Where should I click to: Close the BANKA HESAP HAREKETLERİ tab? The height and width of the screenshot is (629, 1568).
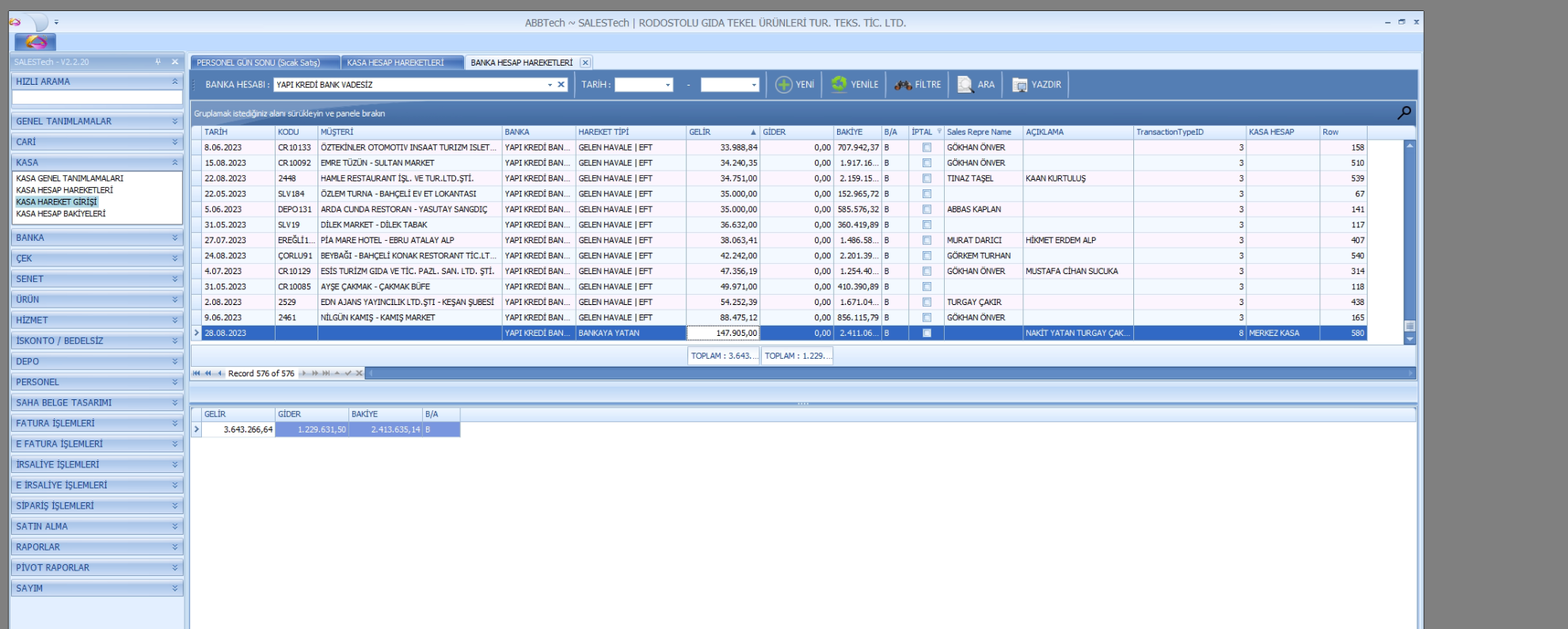[585, 63]
